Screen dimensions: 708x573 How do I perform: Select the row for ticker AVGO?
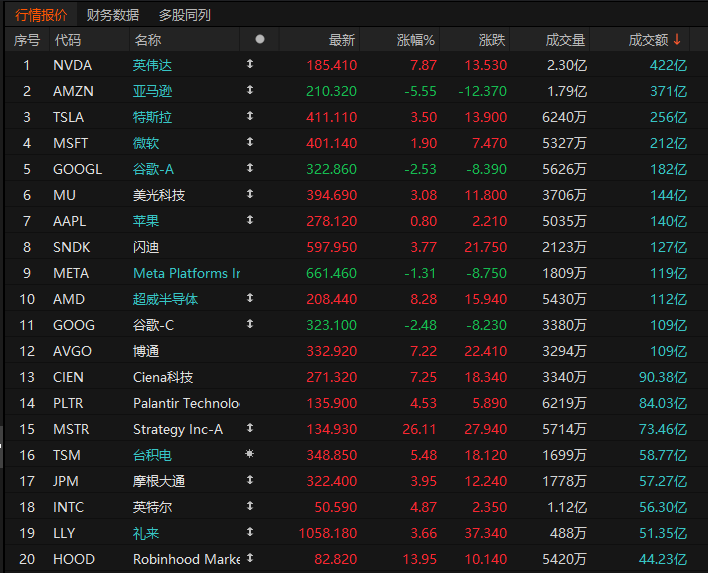72,351
